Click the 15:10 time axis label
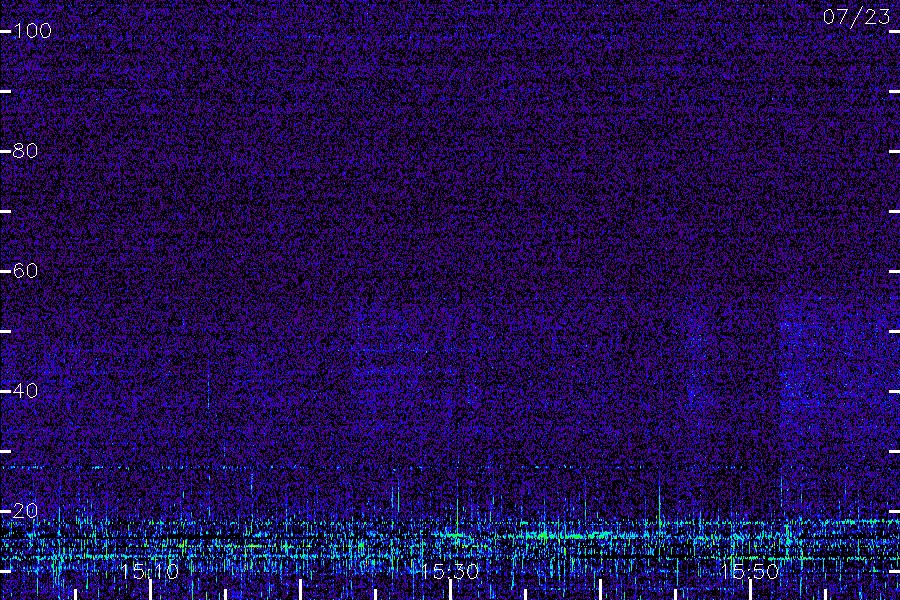 pyautogui.click(x=150, y=571)
